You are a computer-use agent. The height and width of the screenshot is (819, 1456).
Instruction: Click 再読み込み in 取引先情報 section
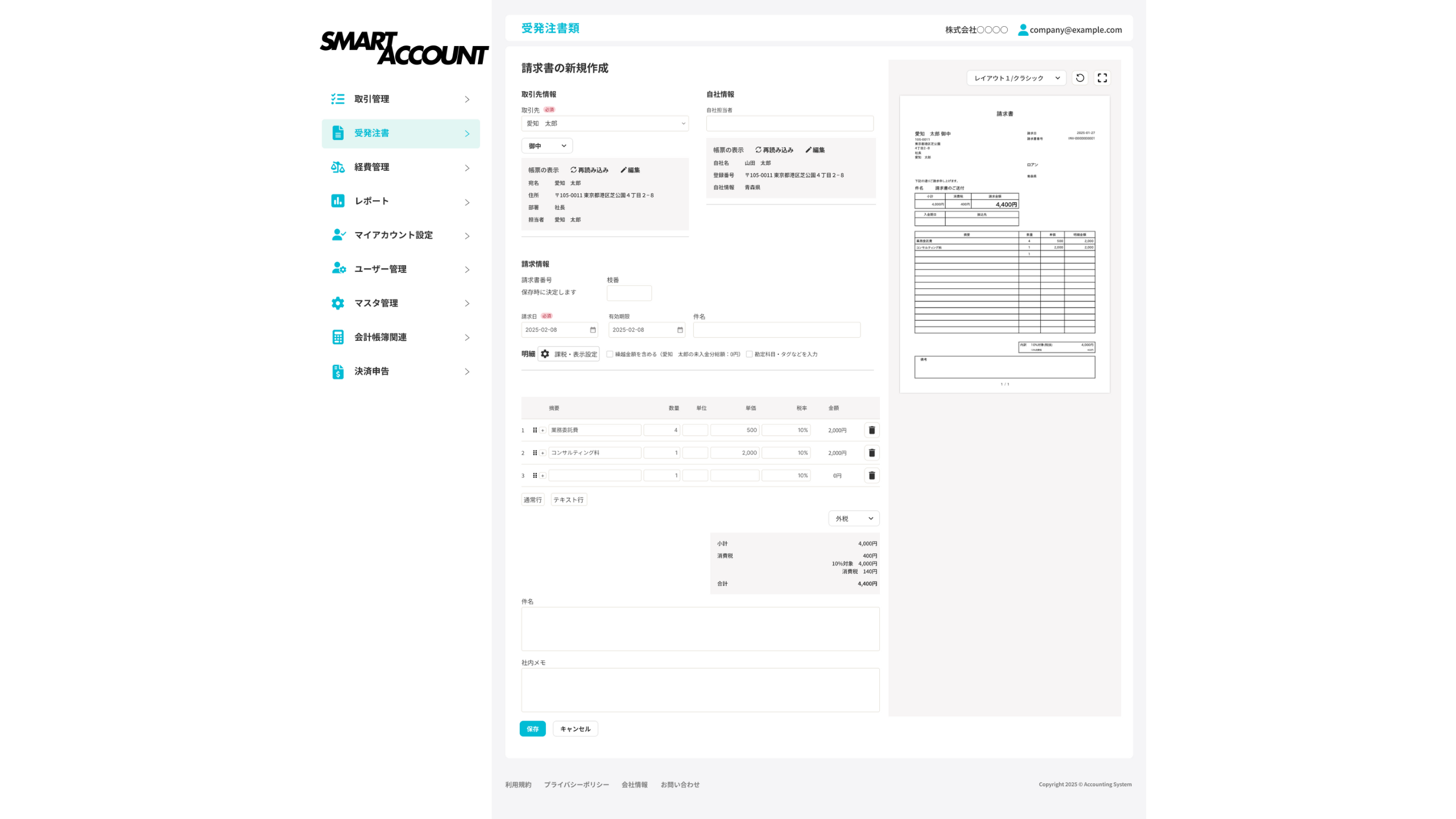tap(589, 170)
